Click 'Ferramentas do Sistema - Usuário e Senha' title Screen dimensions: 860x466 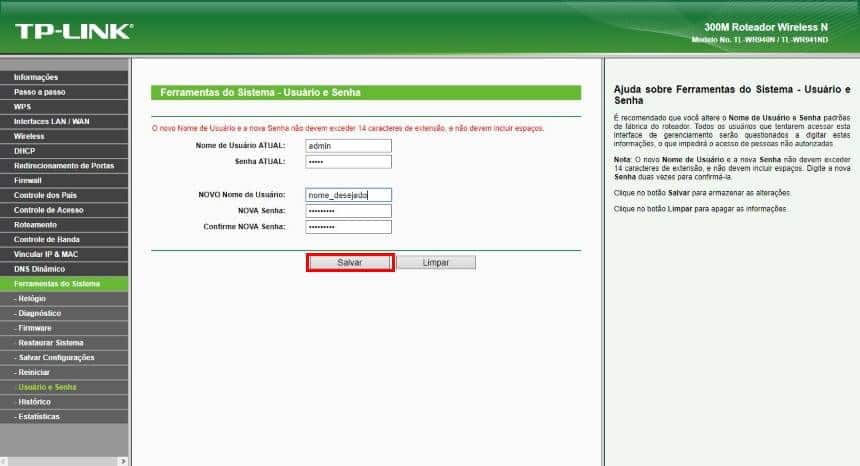pos(260,93)
